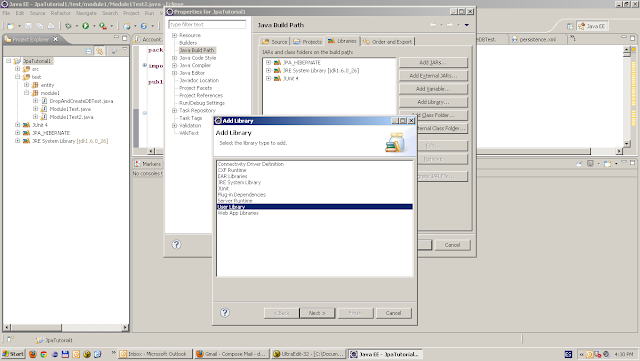Select Module1Test2.java in Project Explorer
640x361 pixels.
71,117
